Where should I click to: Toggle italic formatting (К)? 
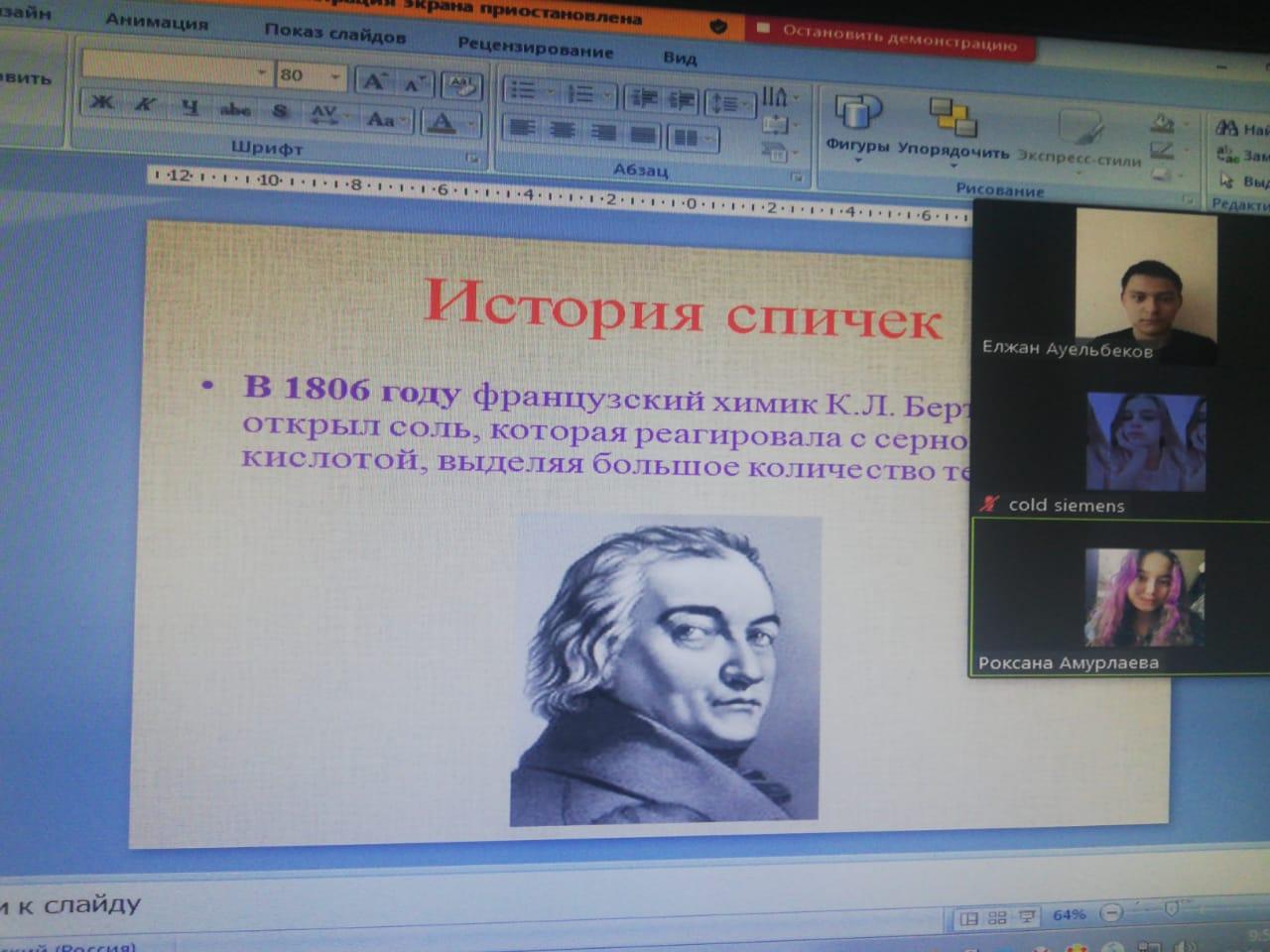(145, 104)
